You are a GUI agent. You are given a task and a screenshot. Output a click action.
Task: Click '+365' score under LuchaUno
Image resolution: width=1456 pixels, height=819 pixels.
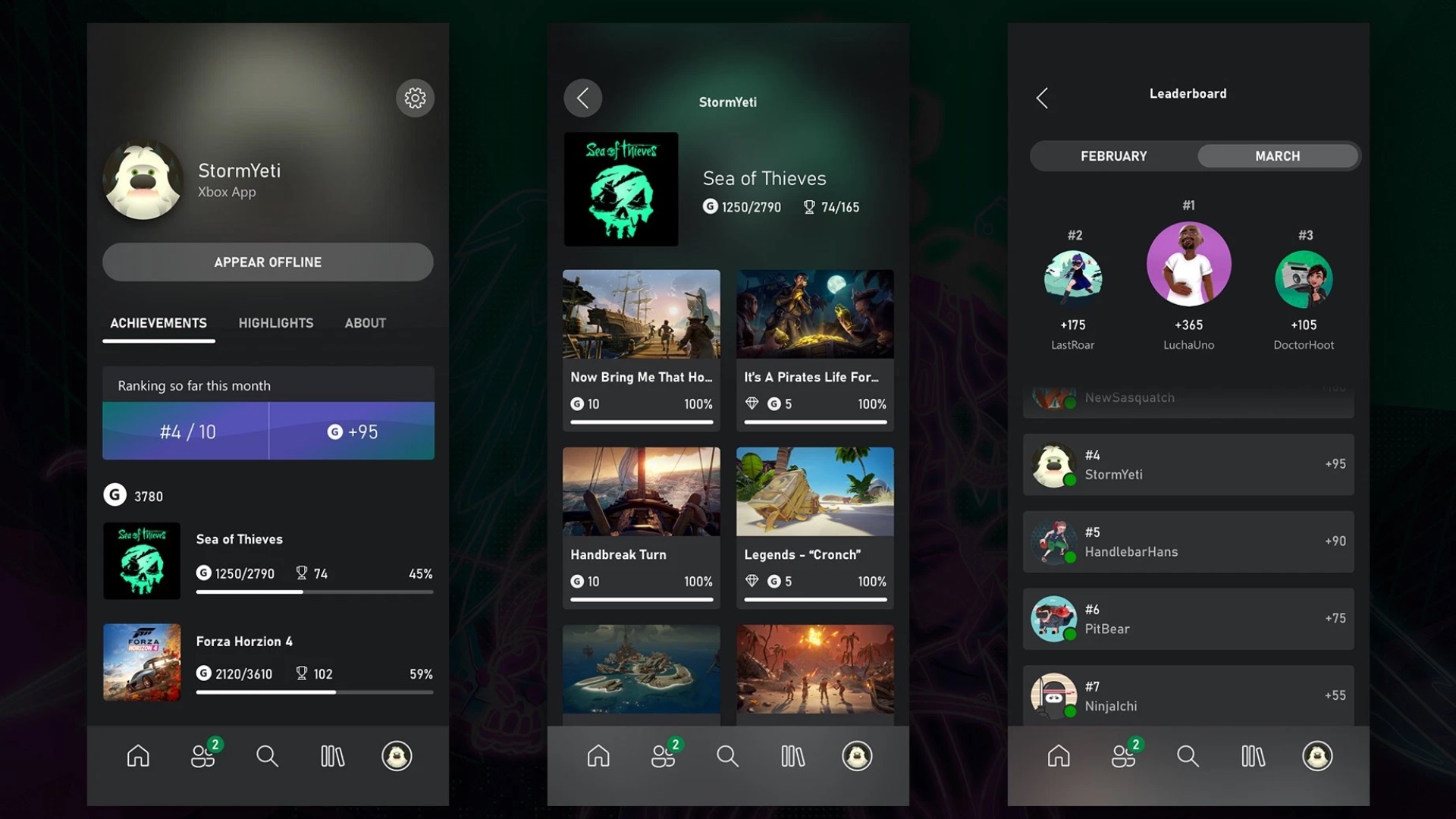click(1188, 325)
